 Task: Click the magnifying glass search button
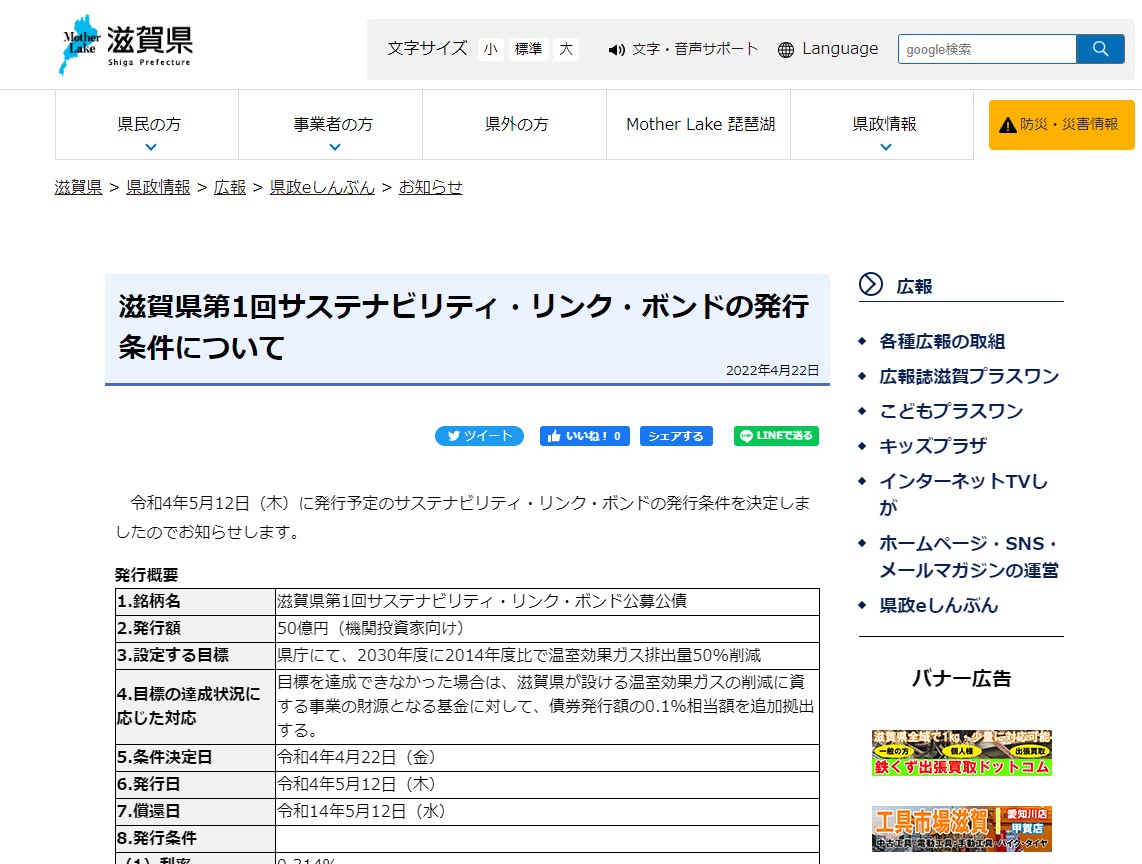(x=1100, y=49)
